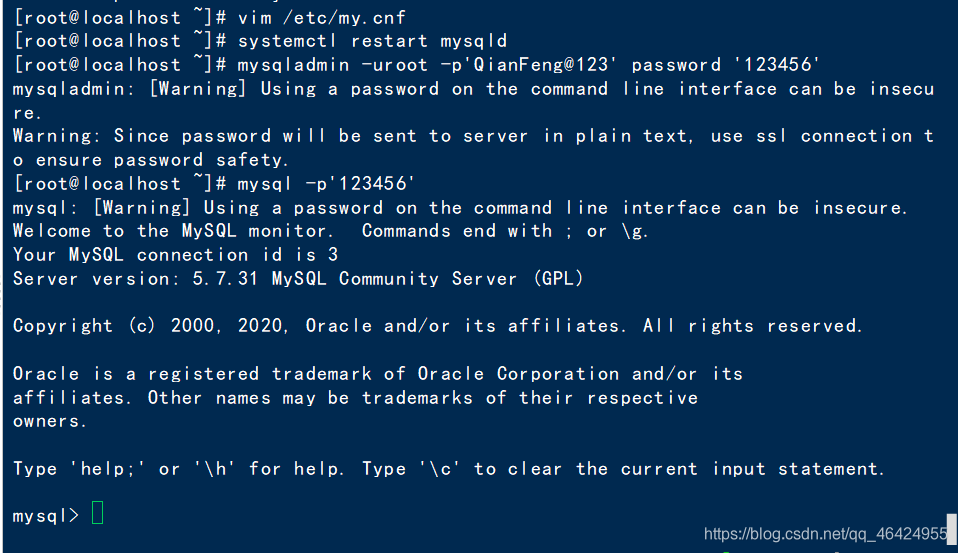The image size is (958, 553).
Task: Click the 'systemctl restart mysqld' command line
Action: tap(372, 41)
